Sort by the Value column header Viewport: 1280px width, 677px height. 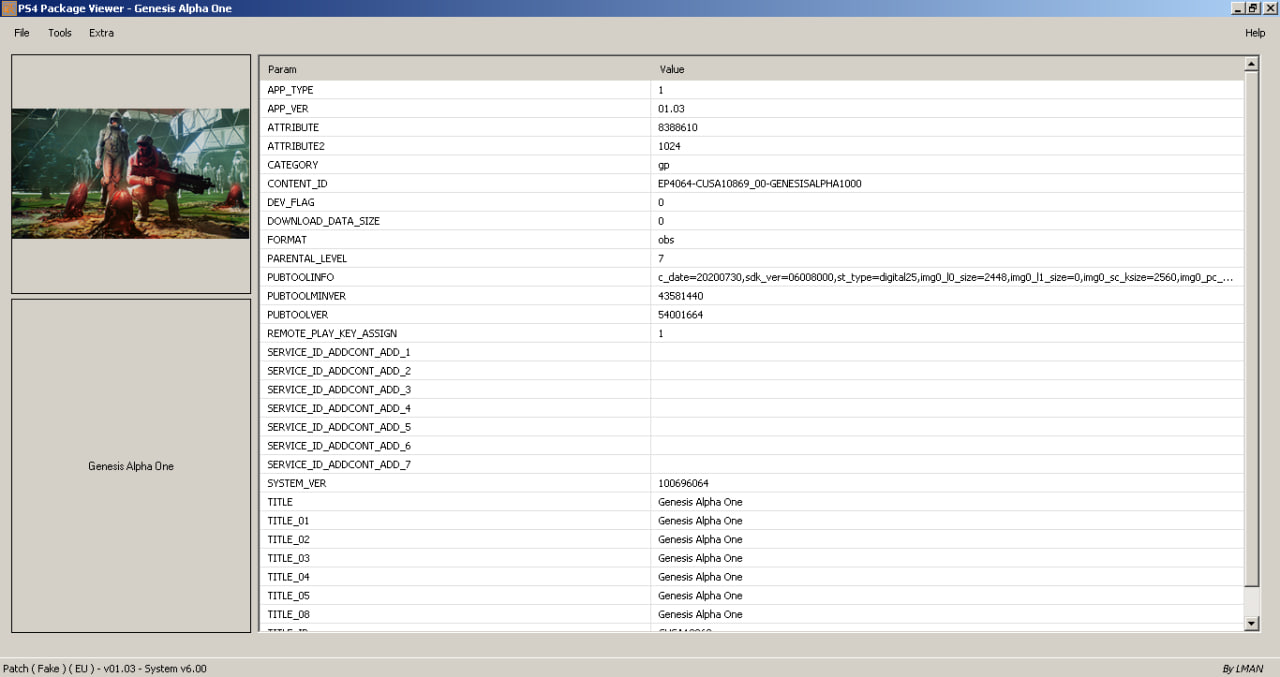[x=947, y=69]
